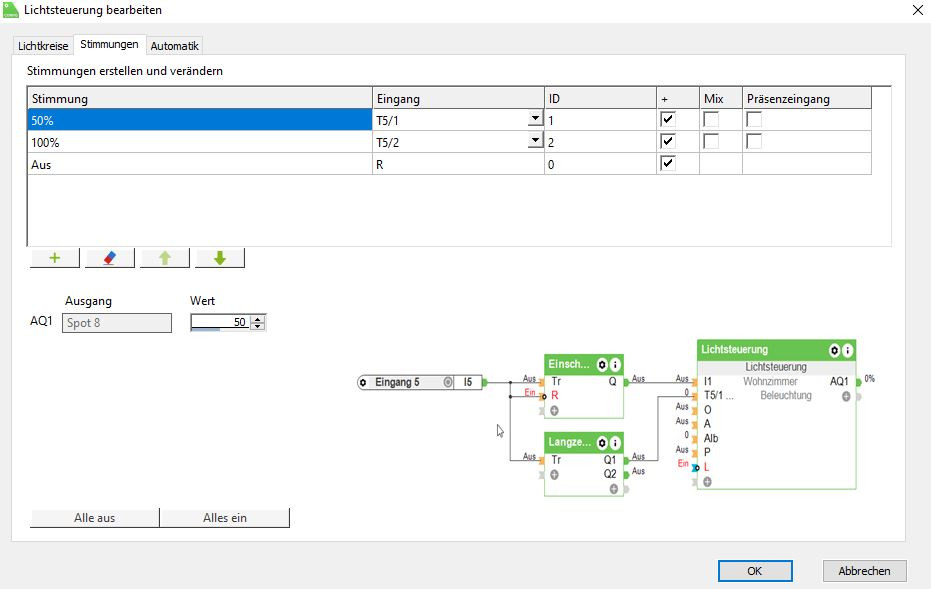Image resolution: width=931 pixels, height=589 pixels.
Task: Click the Lichtsteuerung window title icon
Action: [11, 10]
